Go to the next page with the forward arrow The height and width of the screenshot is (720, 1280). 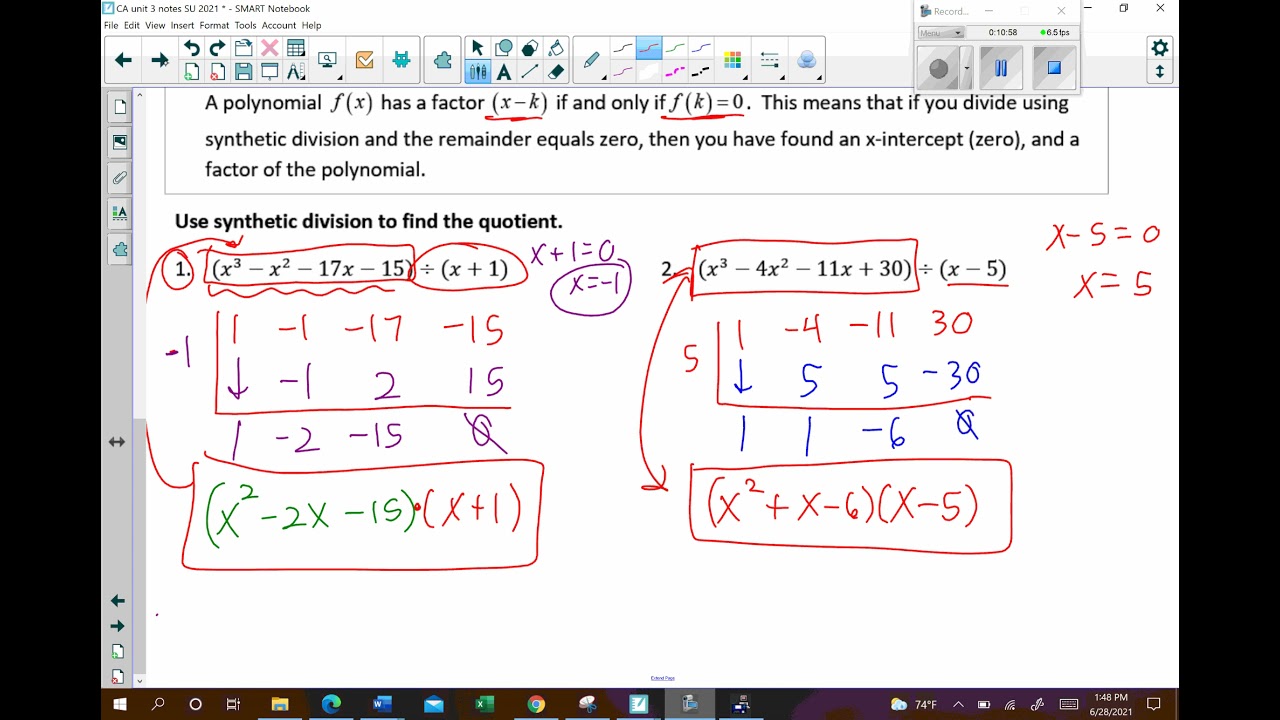coord(159,60)
